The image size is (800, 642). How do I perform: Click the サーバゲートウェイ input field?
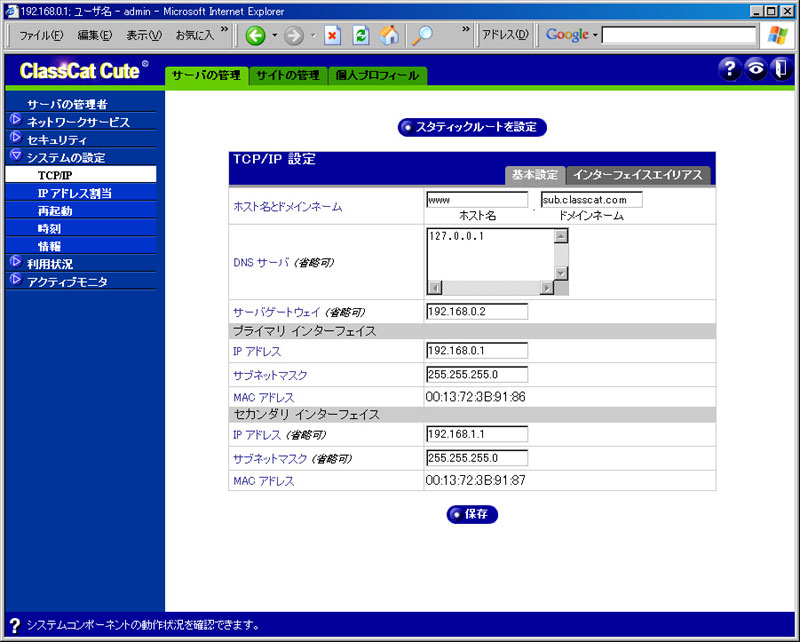coord(477,311)
